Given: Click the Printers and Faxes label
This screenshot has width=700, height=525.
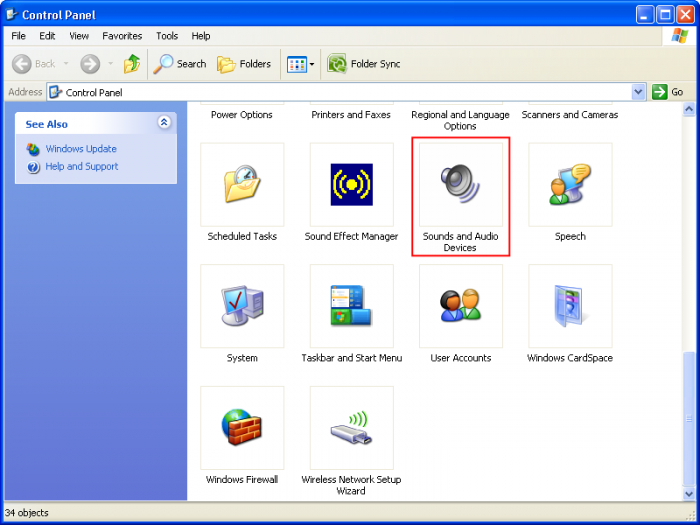Looking at the screenshot, I should [x=351, y=115].
